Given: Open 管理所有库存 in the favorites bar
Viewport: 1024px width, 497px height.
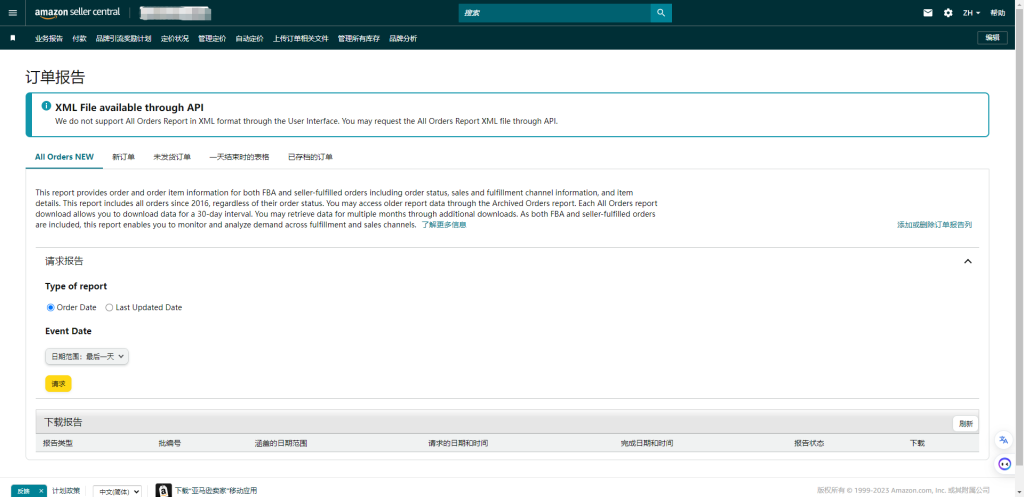Looking at the screenshot, I should [359, 39].
